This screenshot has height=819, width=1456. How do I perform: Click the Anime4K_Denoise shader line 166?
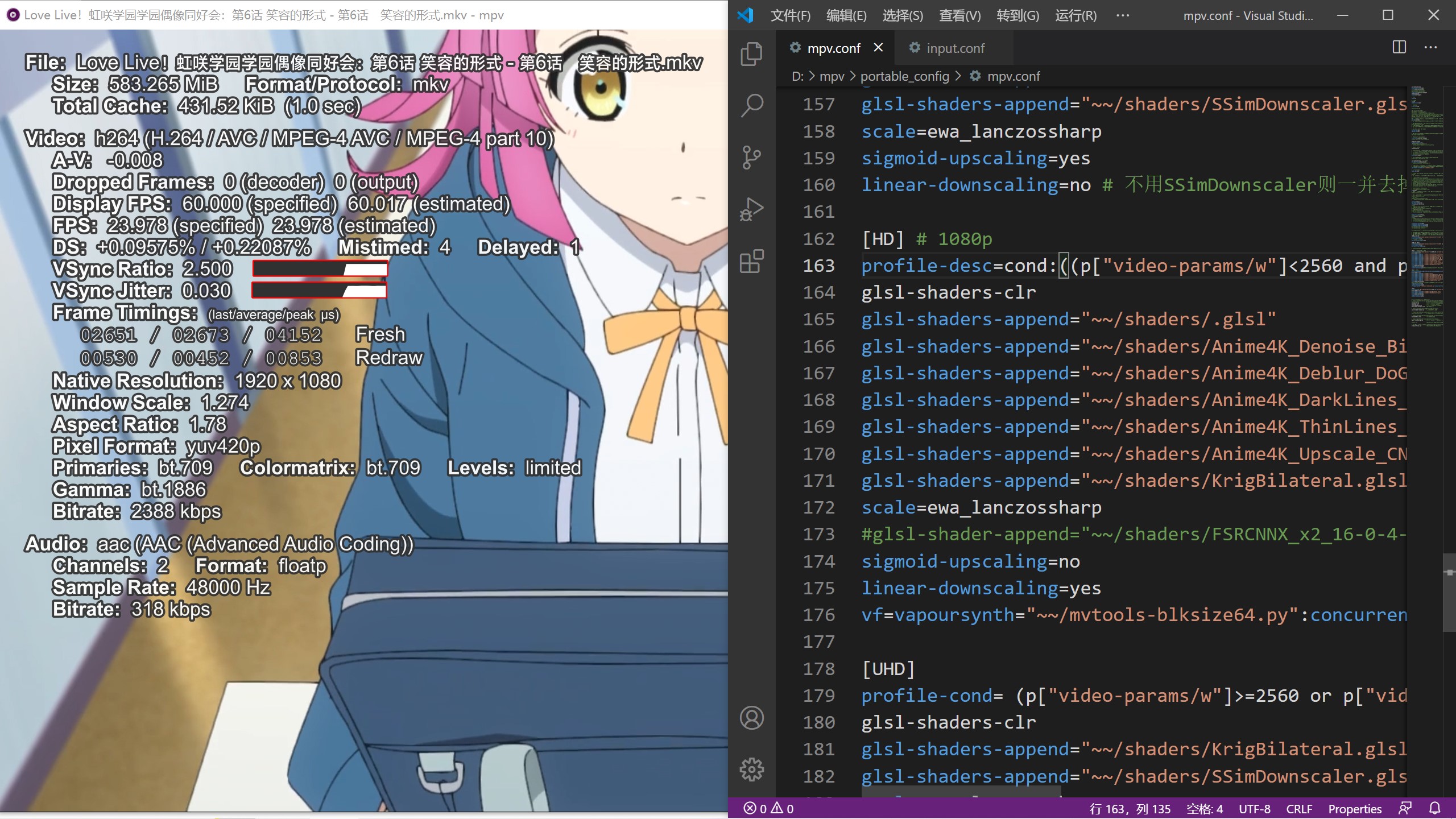click(1134, 346)
